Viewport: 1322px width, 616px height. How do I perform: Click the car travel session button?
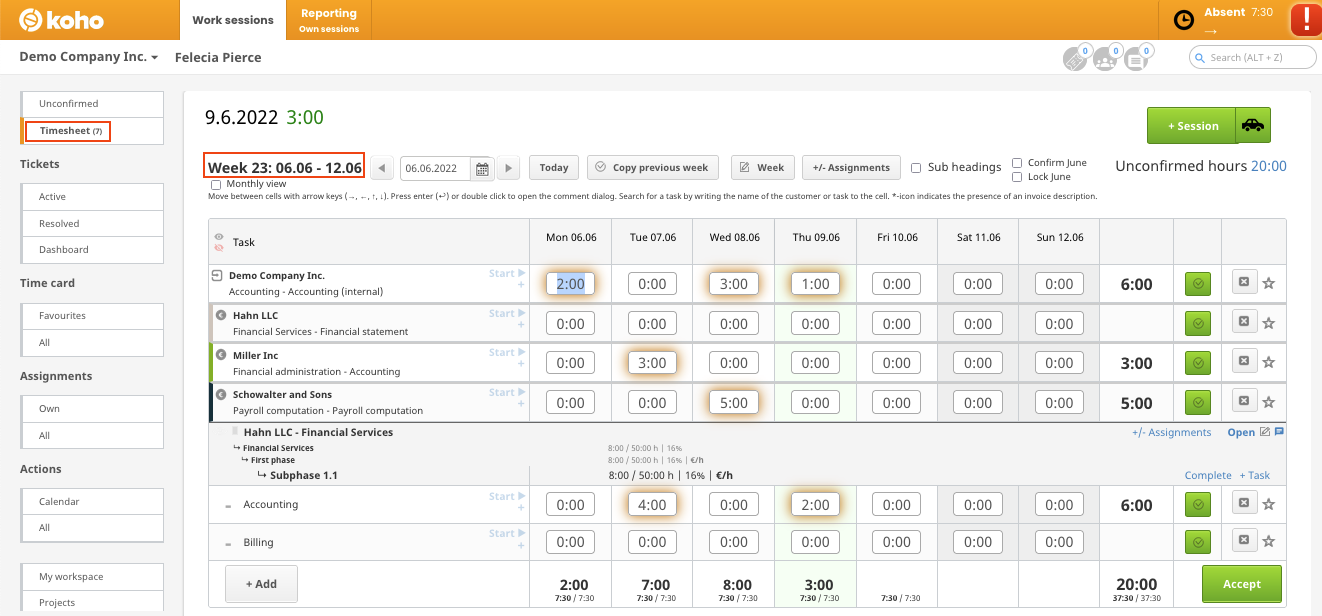tap(1253, 126)
